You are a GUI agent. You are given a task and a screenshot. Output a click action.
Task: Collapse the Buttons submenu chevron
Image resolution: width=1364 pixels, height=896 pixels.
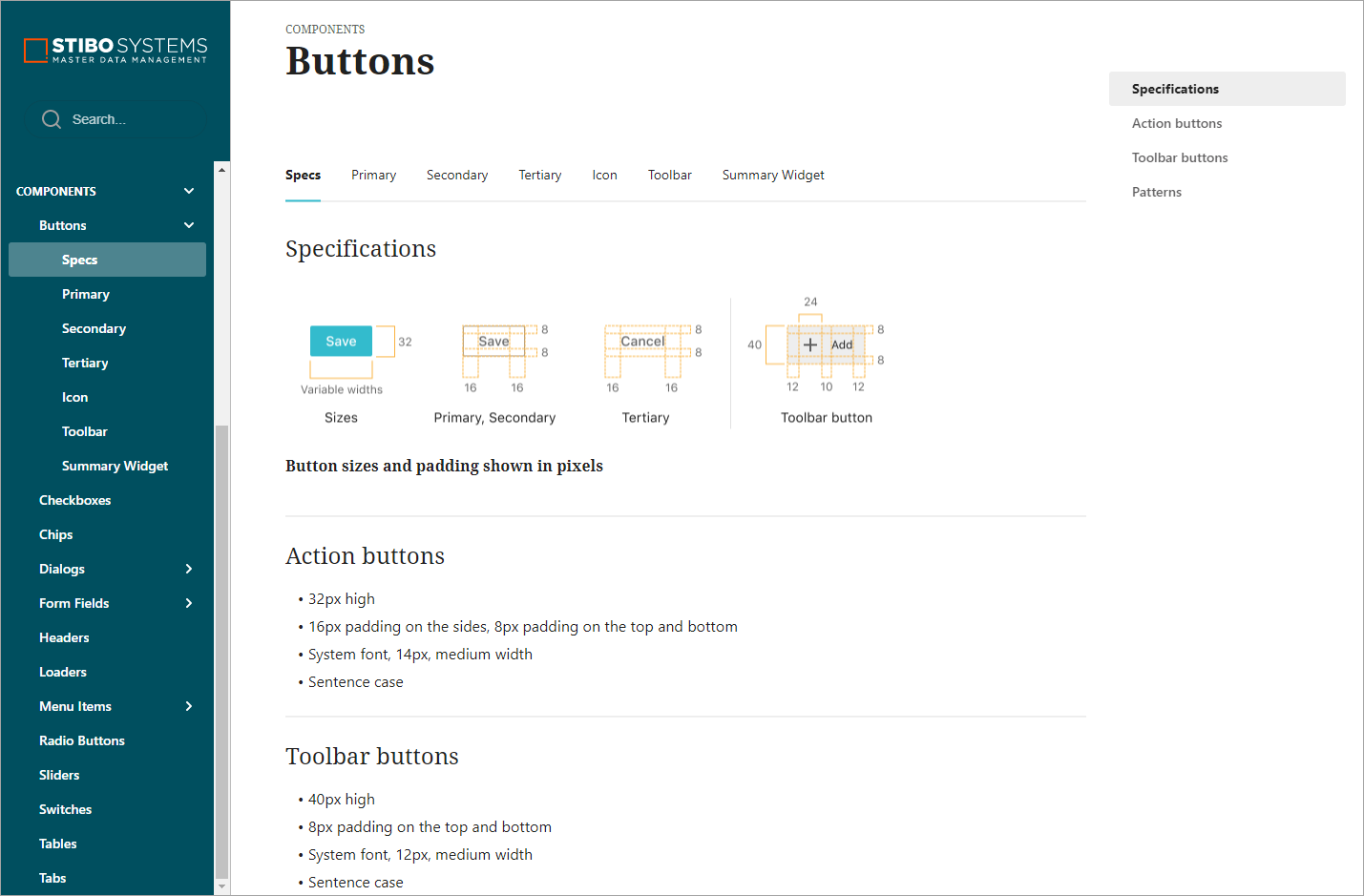[x=189, y=225]
